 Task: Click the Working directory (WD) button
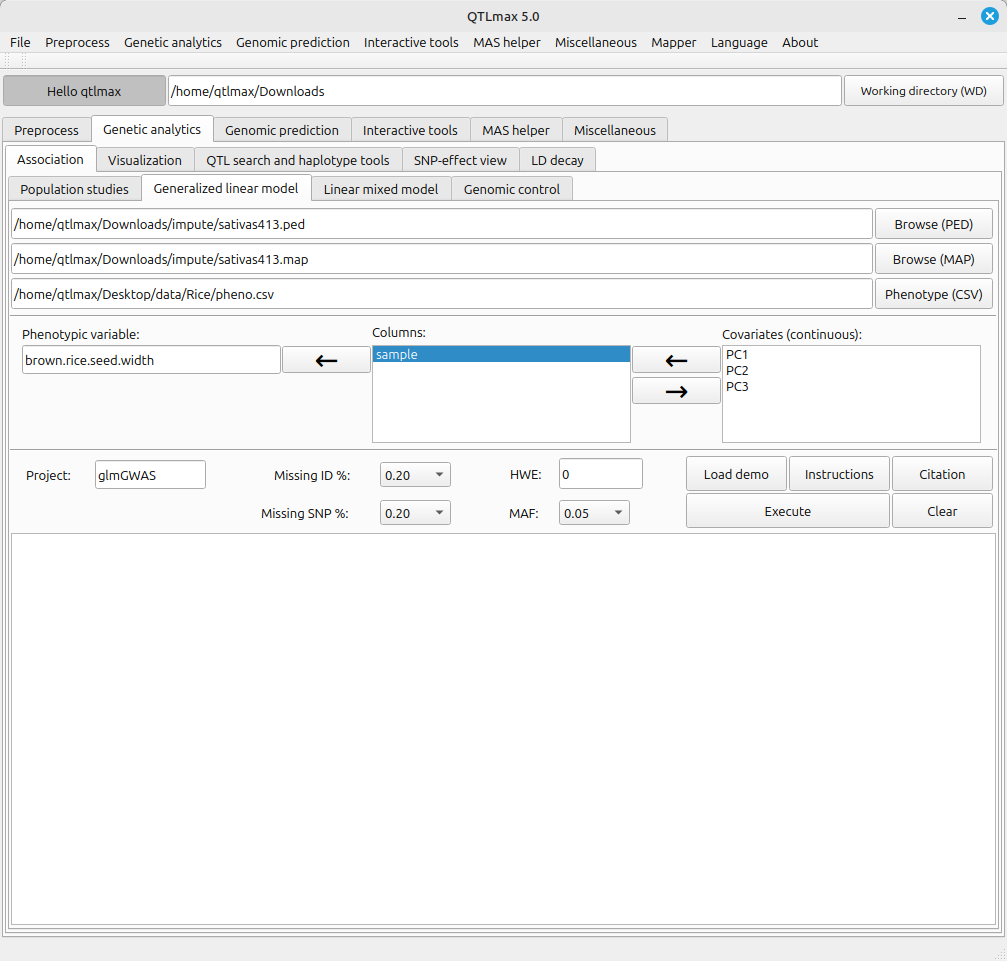[923, 91]
